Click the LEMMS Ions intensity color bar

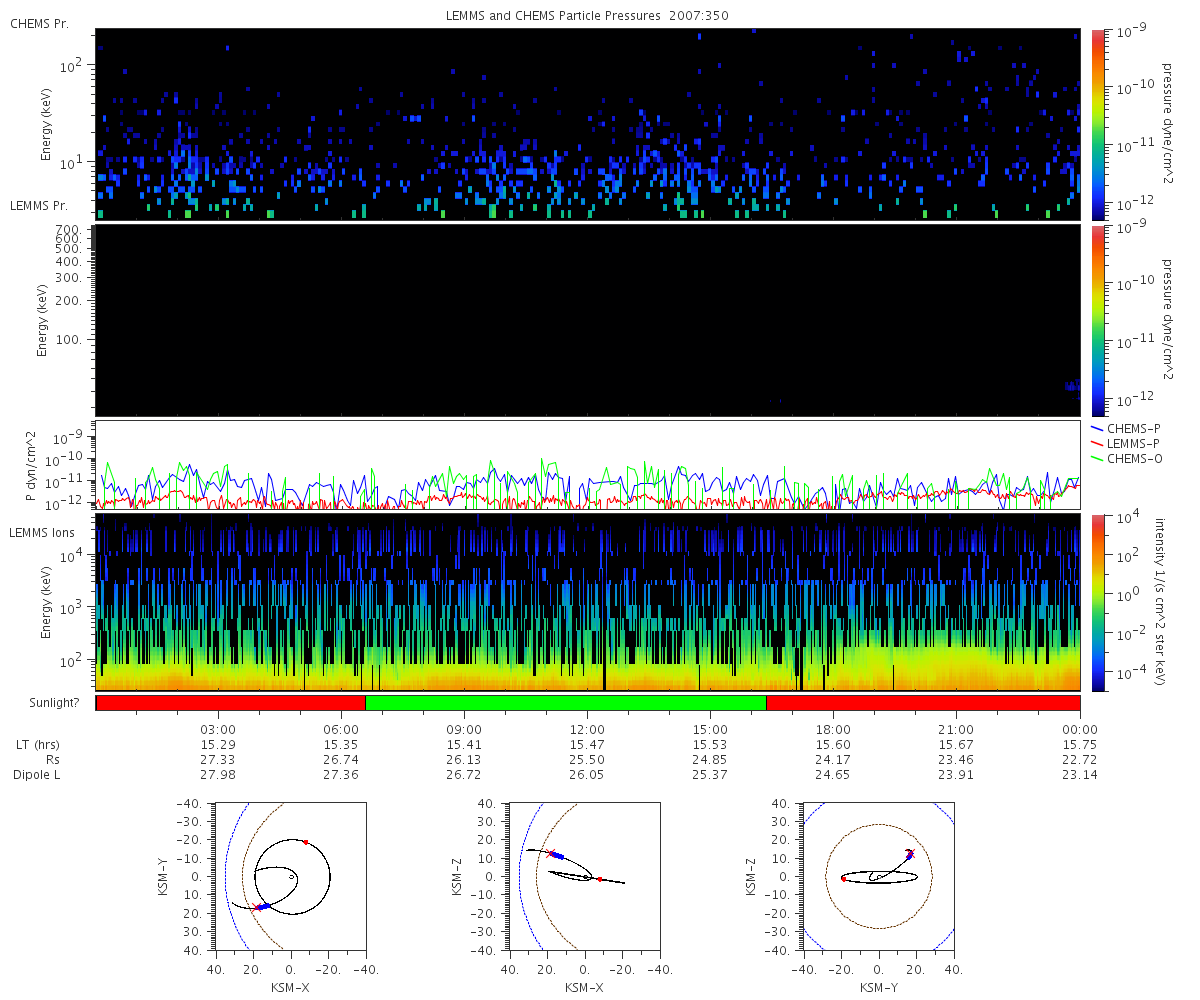[x=1097, y=602]
